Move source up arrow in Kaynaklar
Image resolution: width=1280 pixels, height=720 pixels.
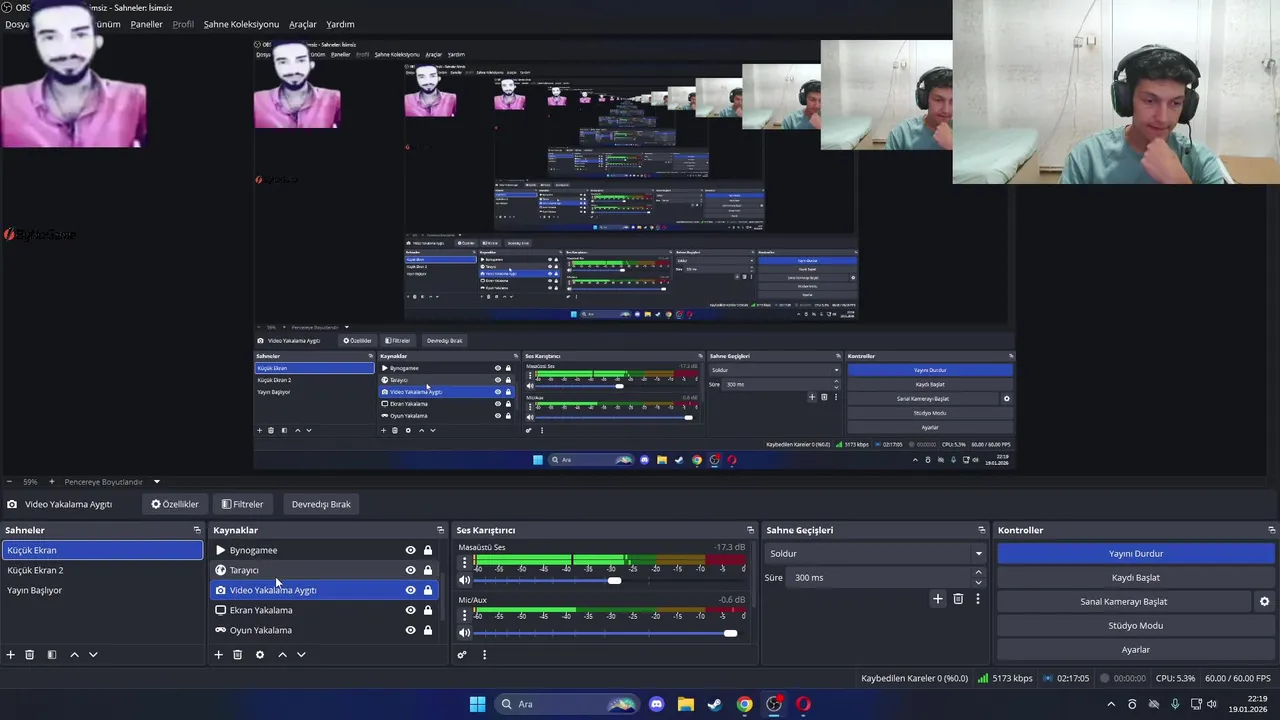[282, 655]
